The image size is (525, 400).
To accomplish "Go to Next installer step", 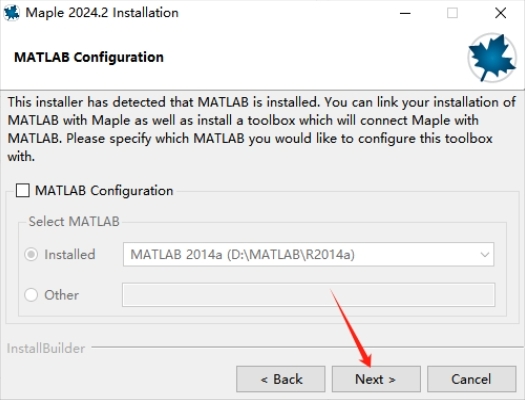I will pyautogui.click(x=376, y=379).
